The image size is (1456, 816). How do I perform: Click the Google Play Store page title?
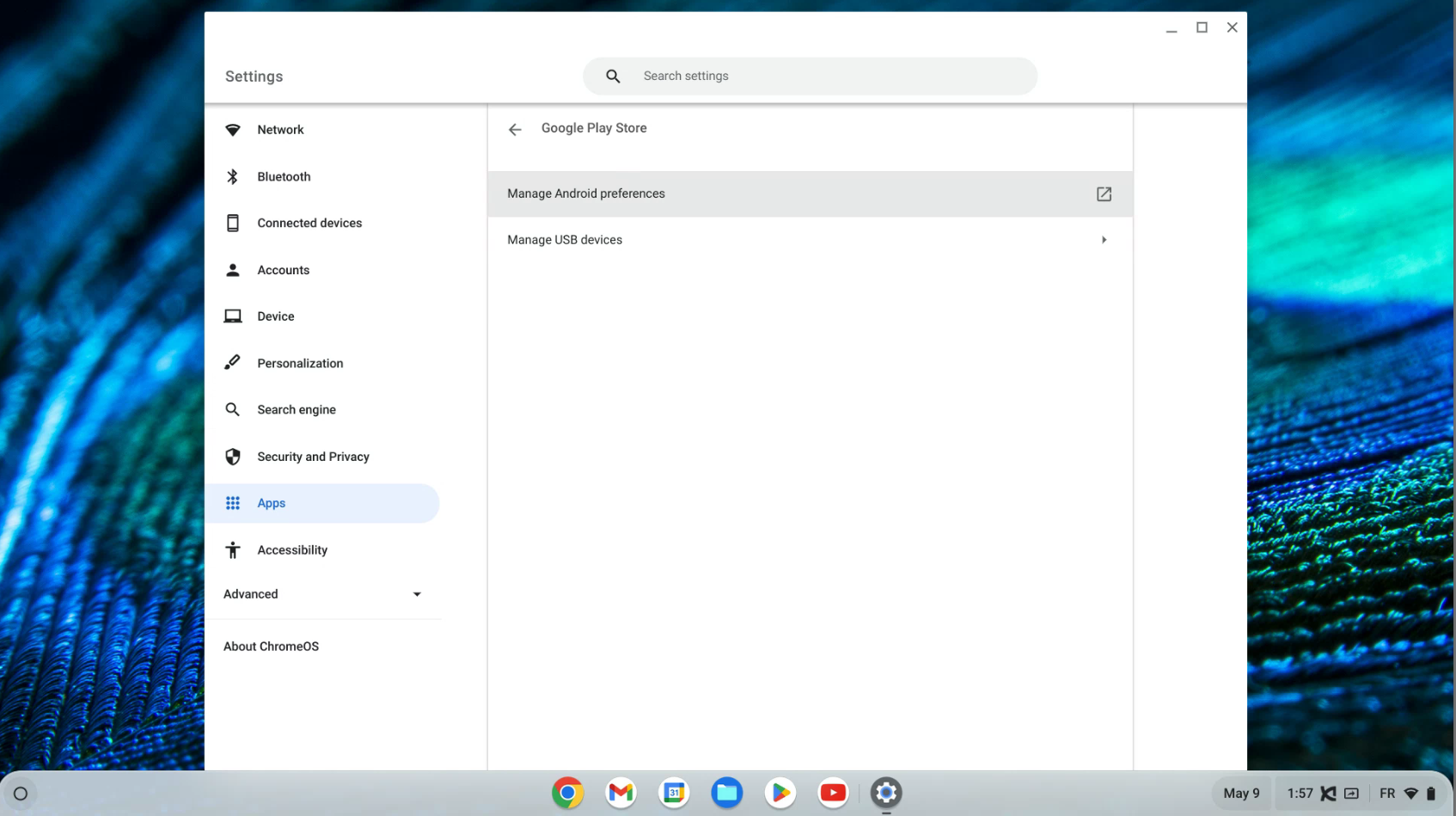594,128
